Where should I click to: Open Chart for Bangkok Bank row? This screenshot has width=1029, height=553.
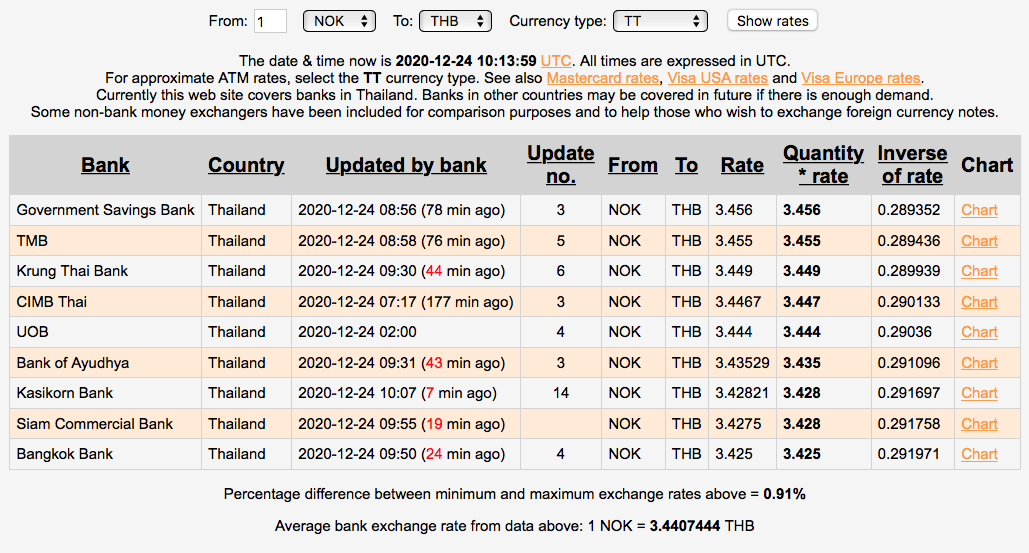[x=979, y=454]
